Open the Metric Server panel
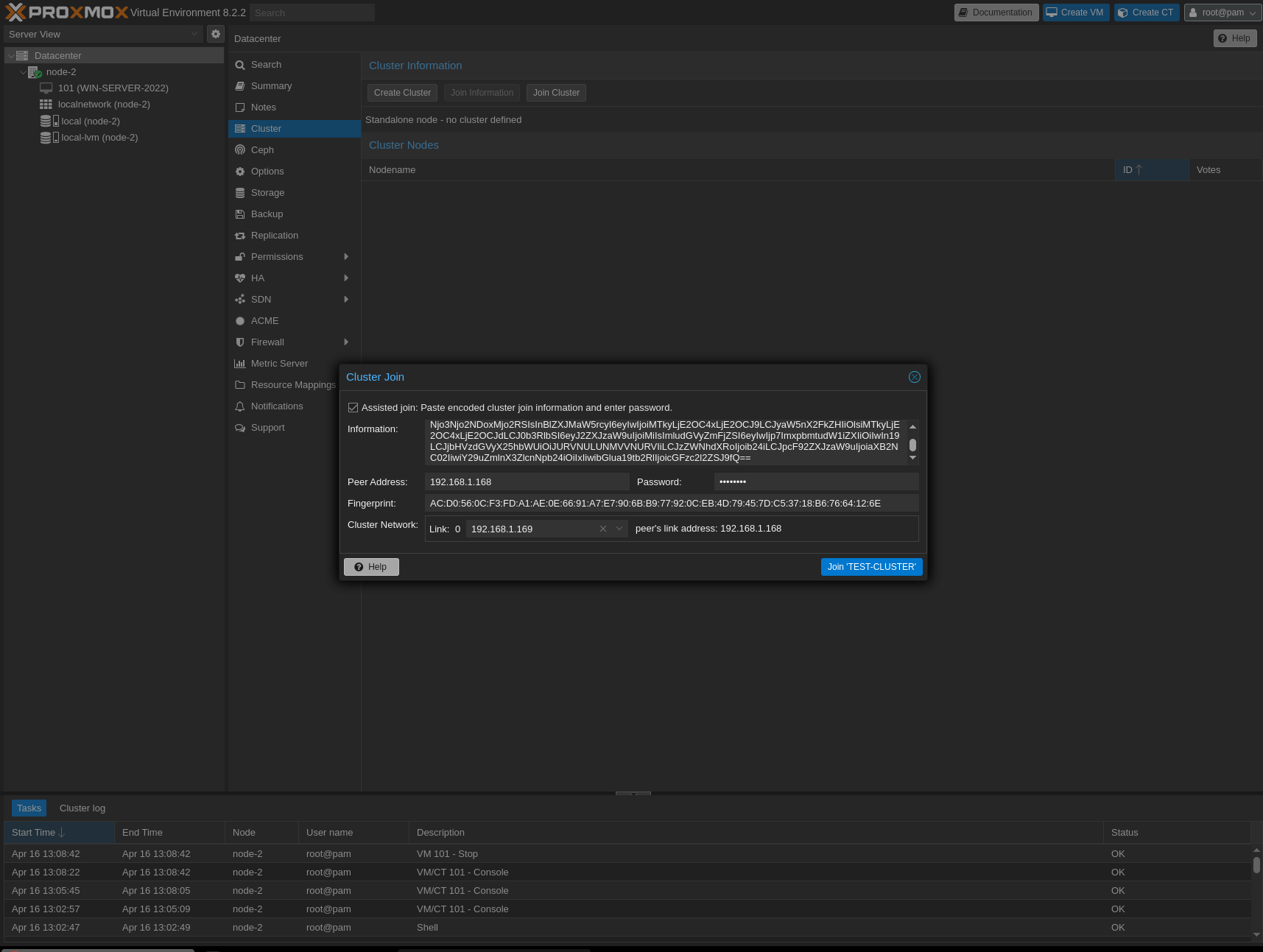This screenshot has width=1263, height=952. click(279, 363)
